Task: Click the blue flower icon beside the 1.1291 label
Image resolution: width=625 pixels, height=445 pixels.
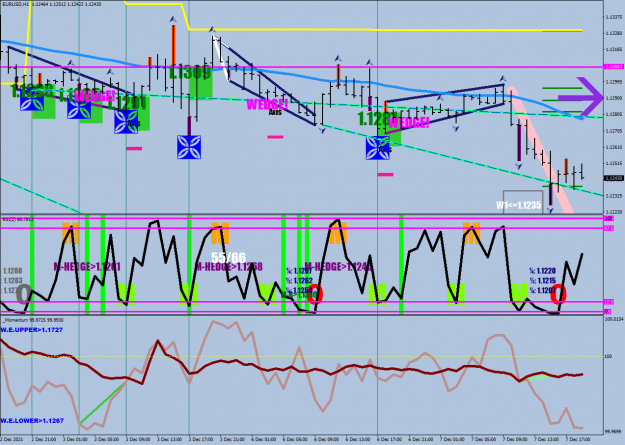Action: pos(126,122)
